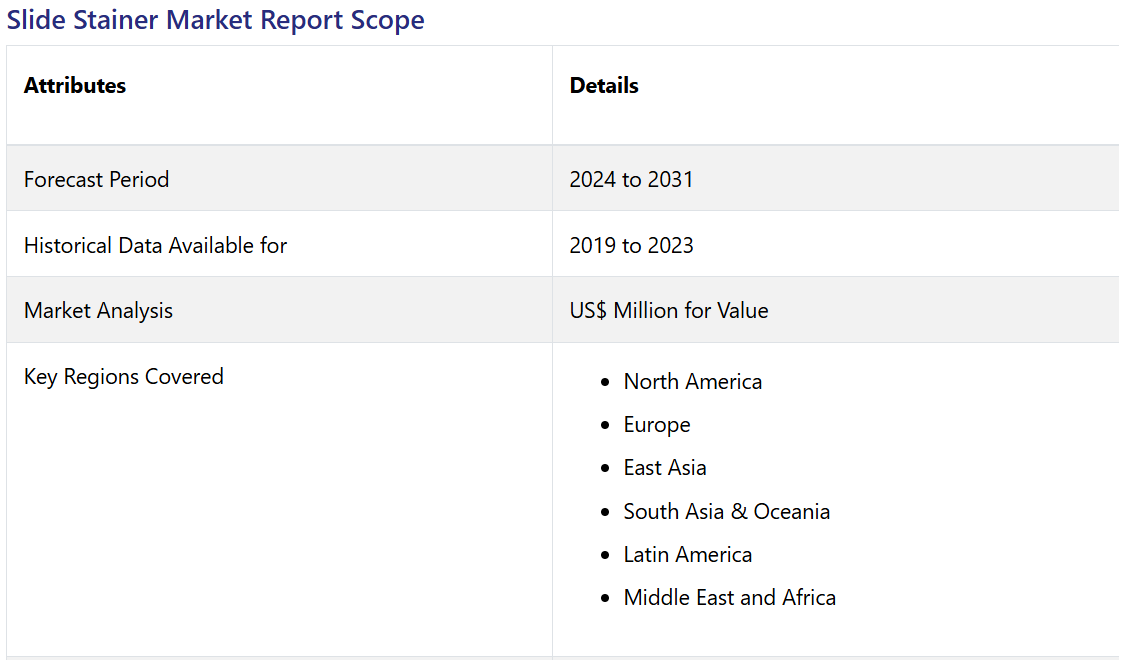Click Europe in the regions list

657,425
